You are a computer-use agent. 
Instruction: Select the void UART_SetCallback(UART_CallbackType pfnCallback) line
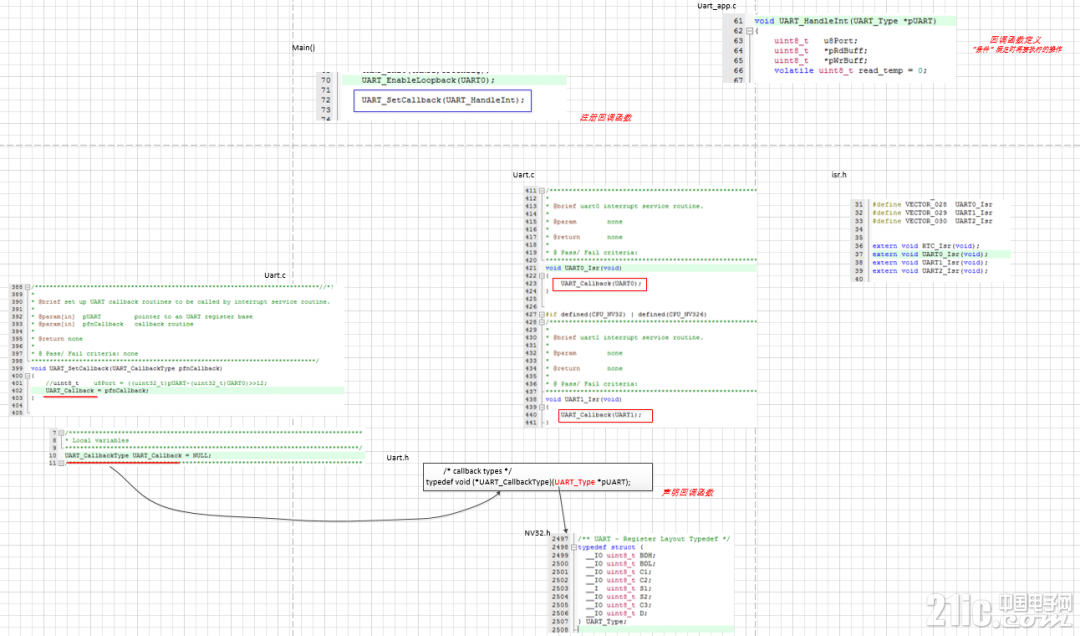pyautogui.click(x=127, y=369)
